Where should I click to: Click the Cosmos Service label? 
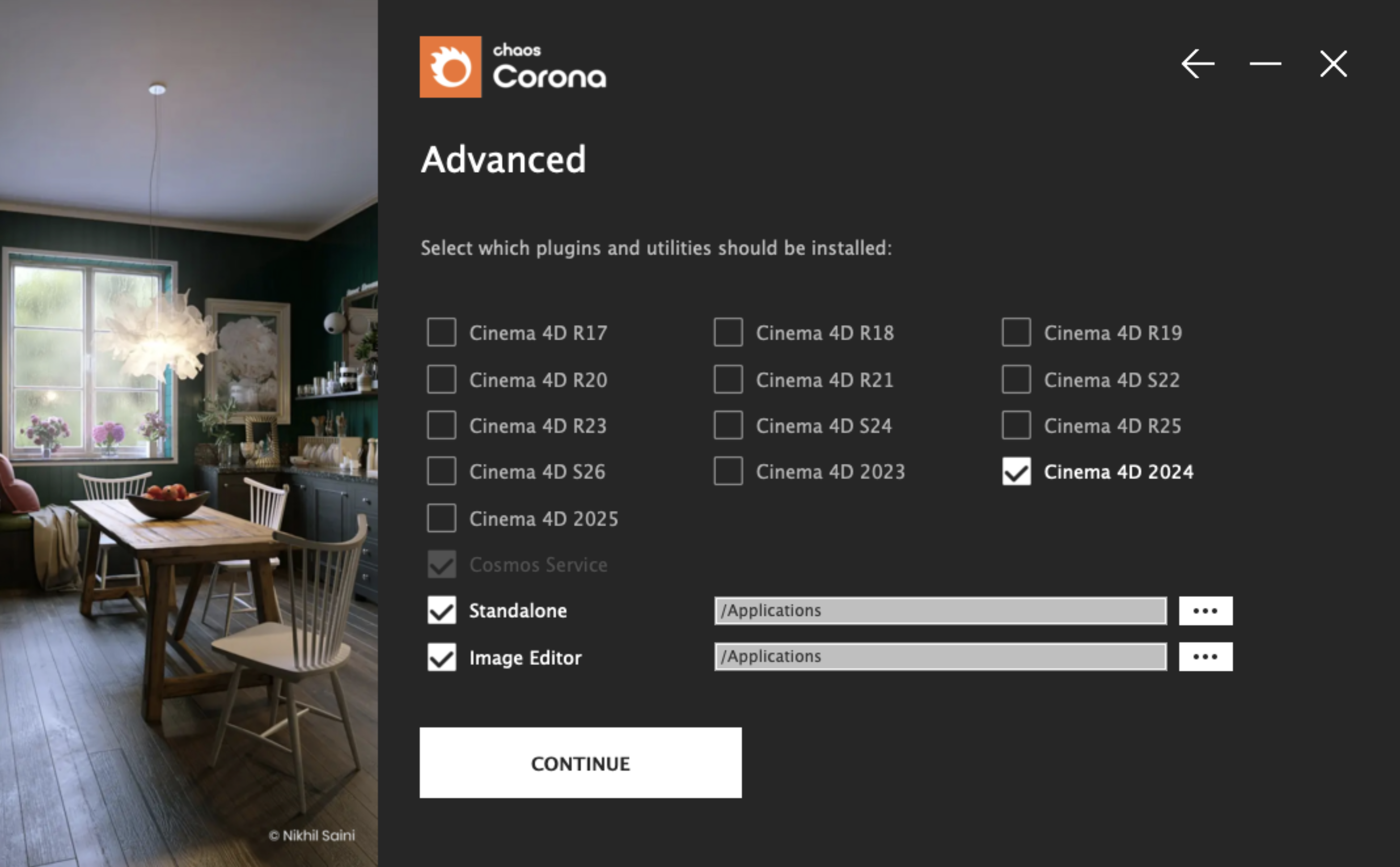click(538, 565)
